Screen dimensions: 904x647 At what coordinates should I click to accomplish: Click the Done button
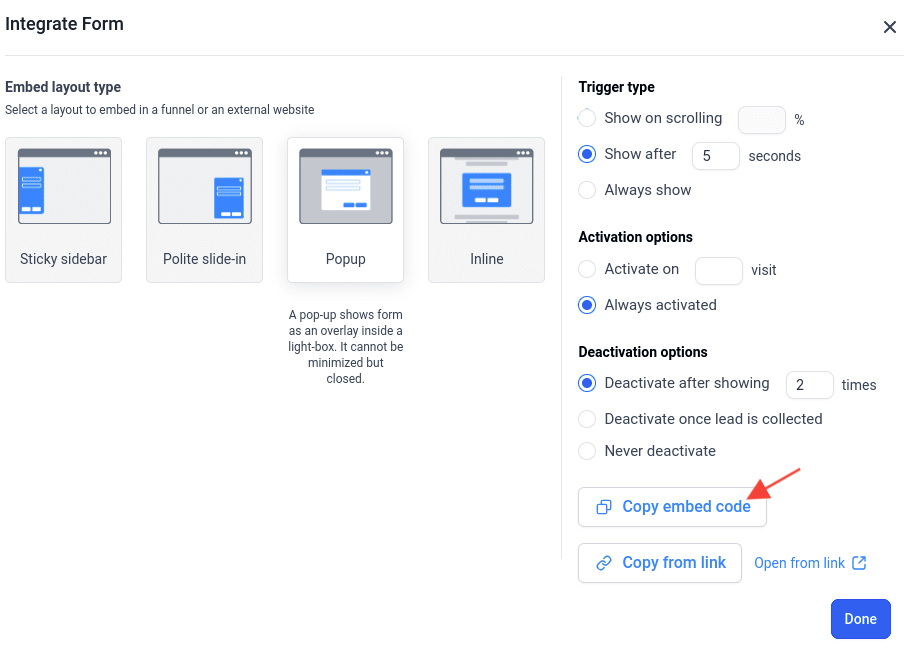click(861, 619)
